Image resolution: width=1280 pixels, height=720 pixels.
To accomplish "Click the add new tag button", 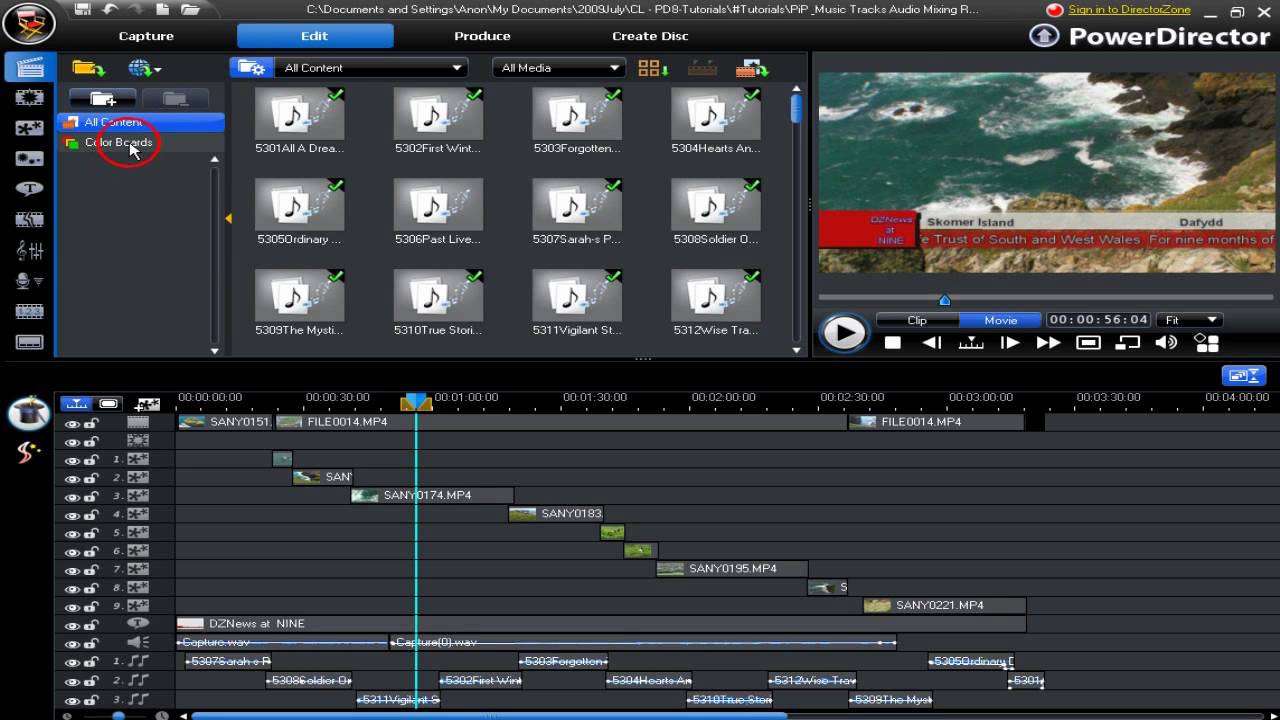I will (x=102, y=98).
